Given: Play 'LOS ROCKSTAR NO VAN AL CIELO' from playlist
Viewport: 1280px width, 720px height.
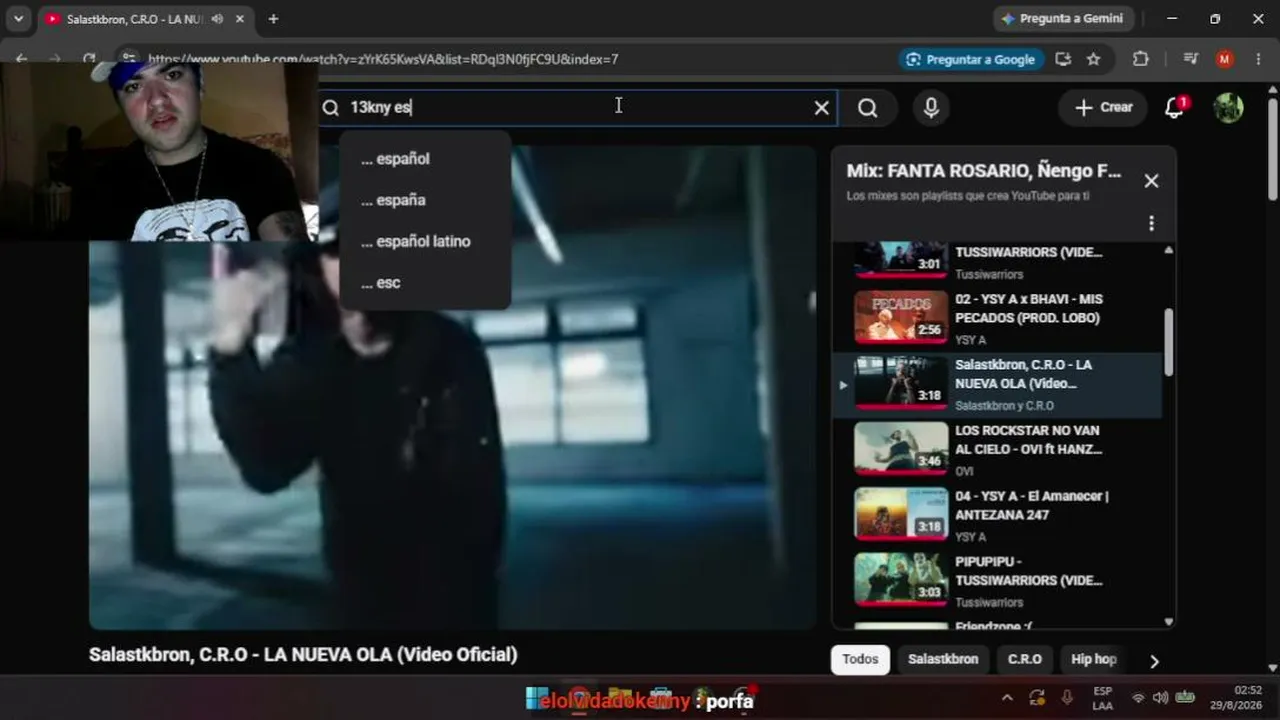Looking at the screenshot, I should pos(998,449).
